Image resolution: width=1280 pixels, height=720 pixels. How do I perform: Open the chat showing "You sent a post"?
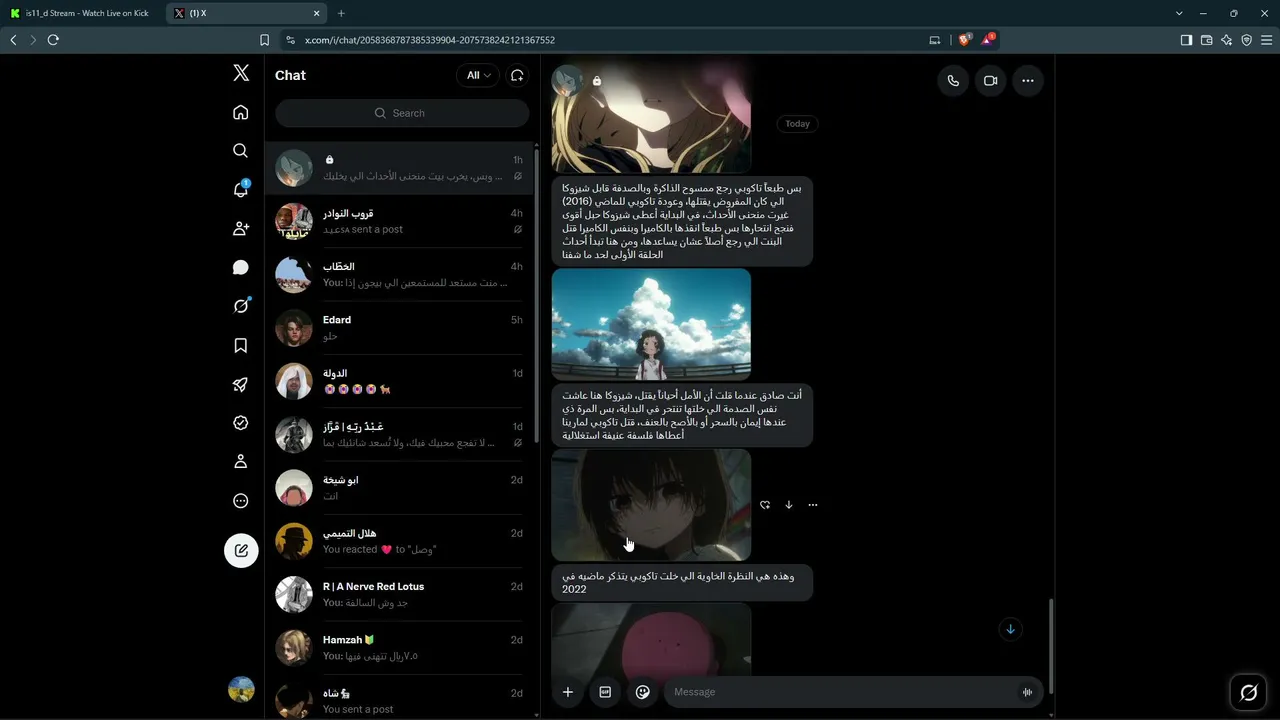pyautogui.click(x=401, y=699)
